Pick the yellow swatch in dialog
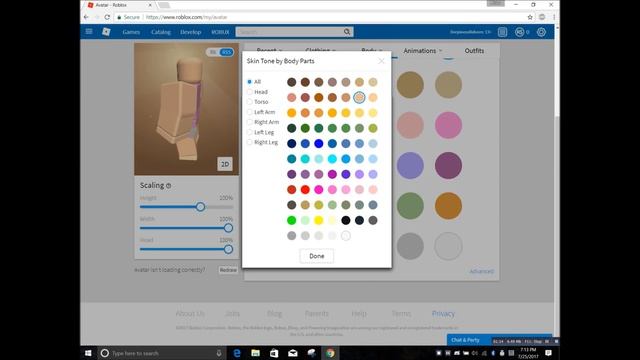The height and width of the screenshot is (360, 640). pyautogui.click(x=318, y=220)
